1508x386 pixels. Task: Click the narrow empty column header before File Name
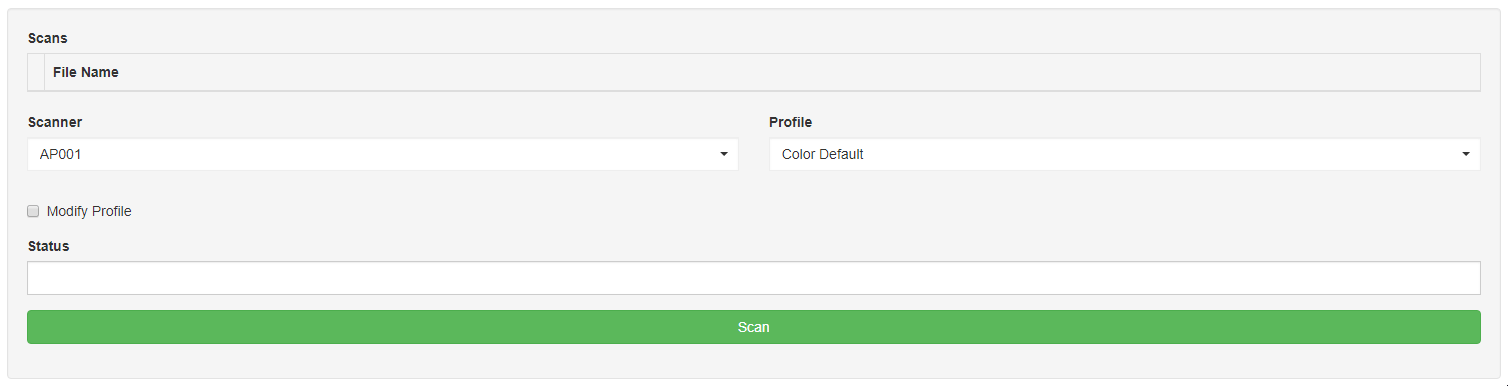(36, 72)
